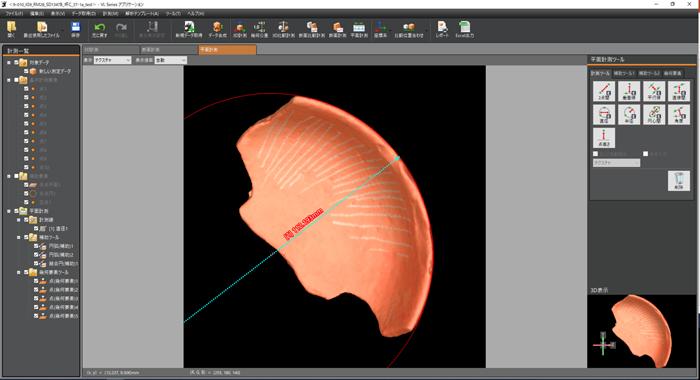Click the Open (開く) folder toolbar icon

coord(11,29)
